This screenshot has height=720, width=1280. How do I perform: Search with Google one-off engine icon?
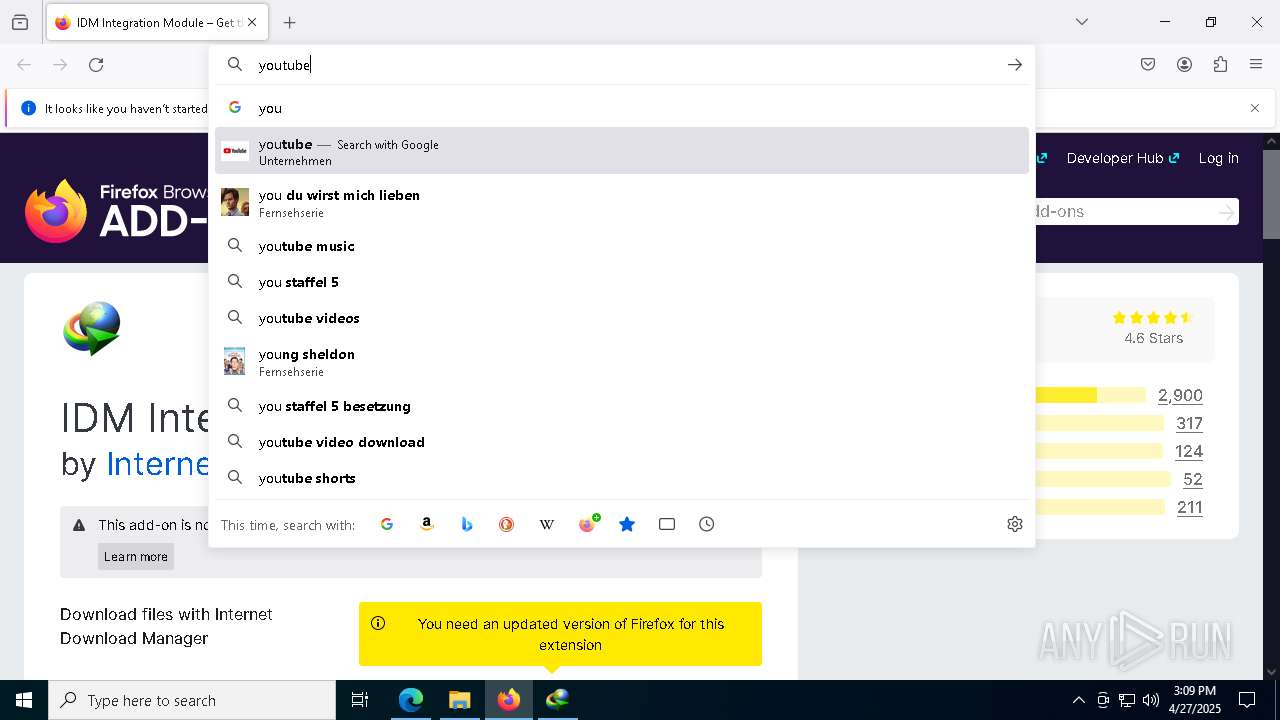(x=387, y=524)
